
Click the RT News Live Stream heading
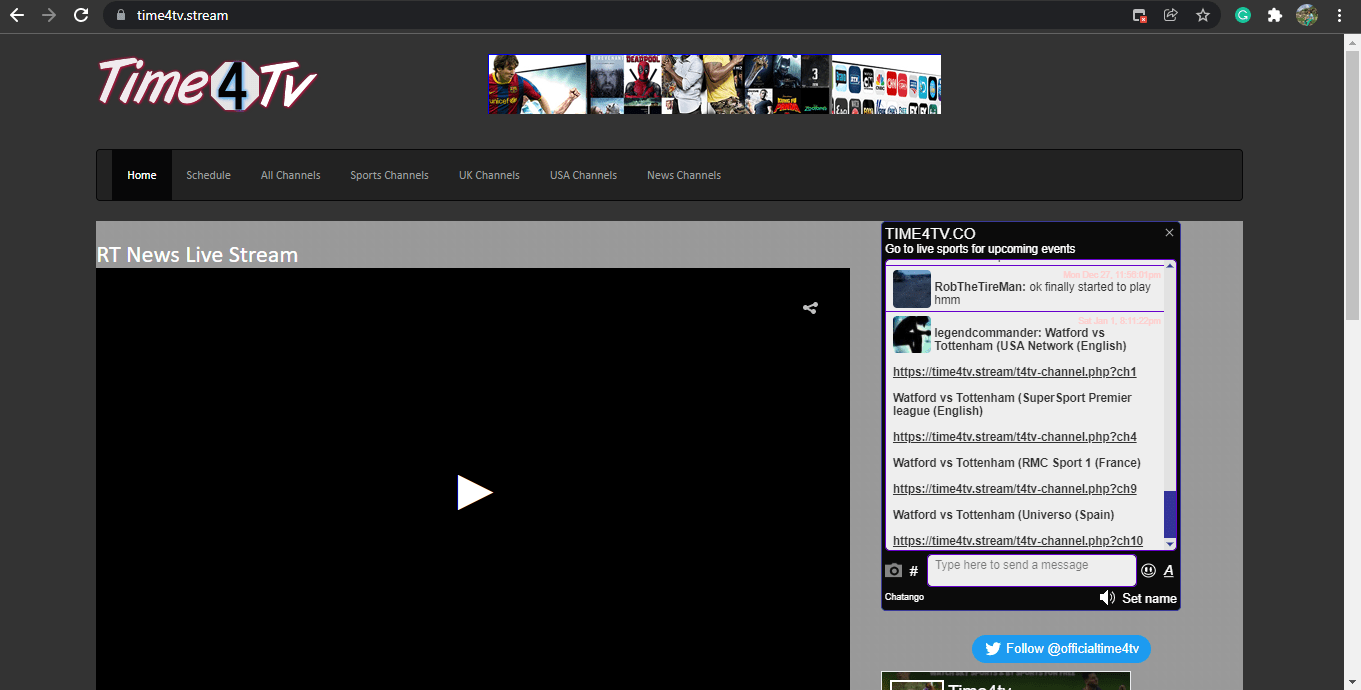[x=197, y=255]
